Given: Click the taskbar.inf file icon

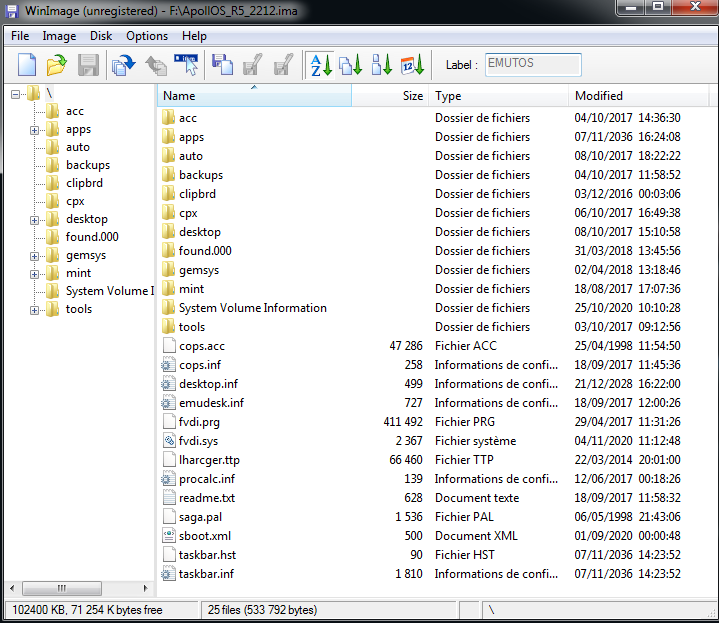Looking at the screenshot, I should [x=168, y=573].
